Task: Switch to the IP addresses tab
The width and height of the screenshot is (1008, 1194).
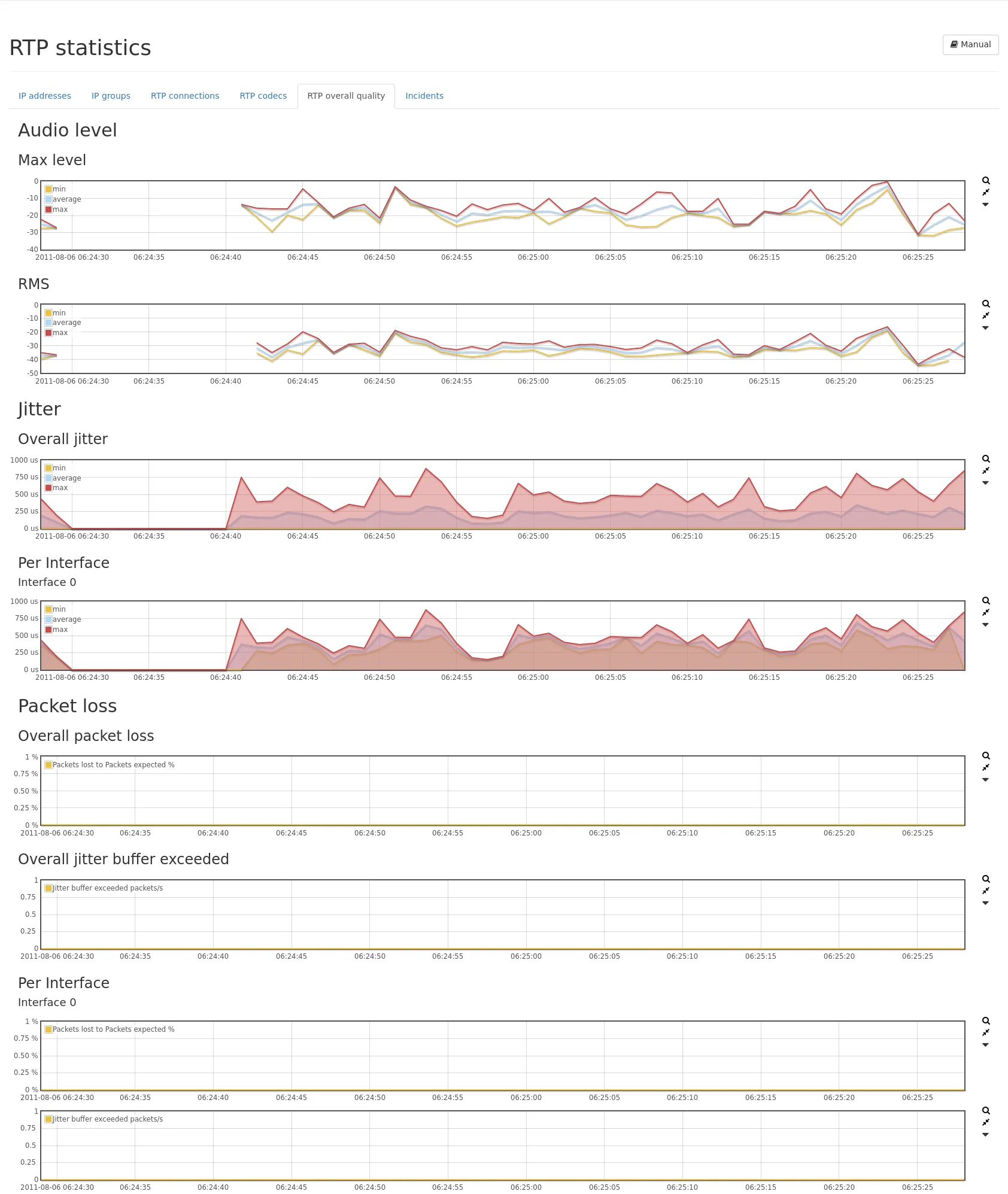Action: click(x=45, y=96)
